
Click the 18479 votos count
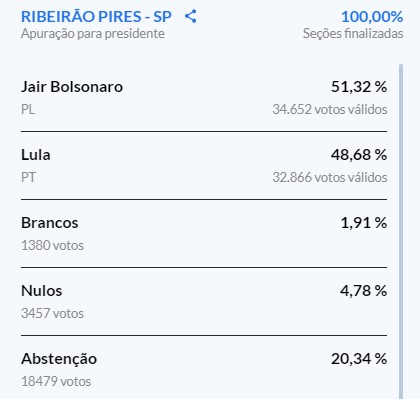[56, 381]
